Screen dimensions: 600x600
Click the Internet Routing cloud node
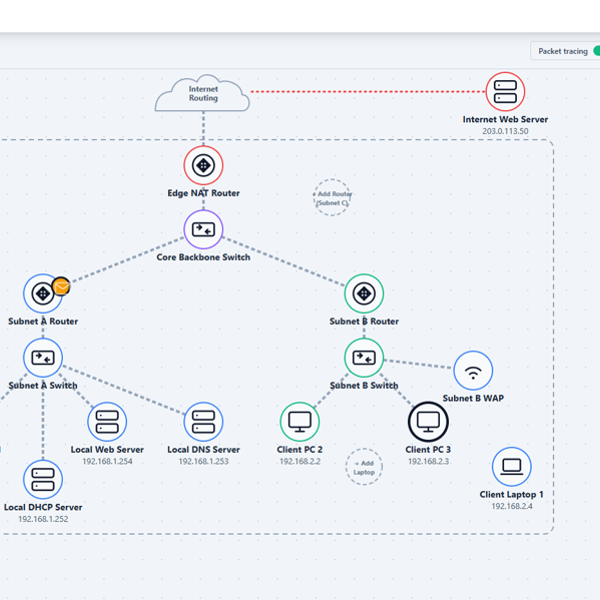point(202,93)
